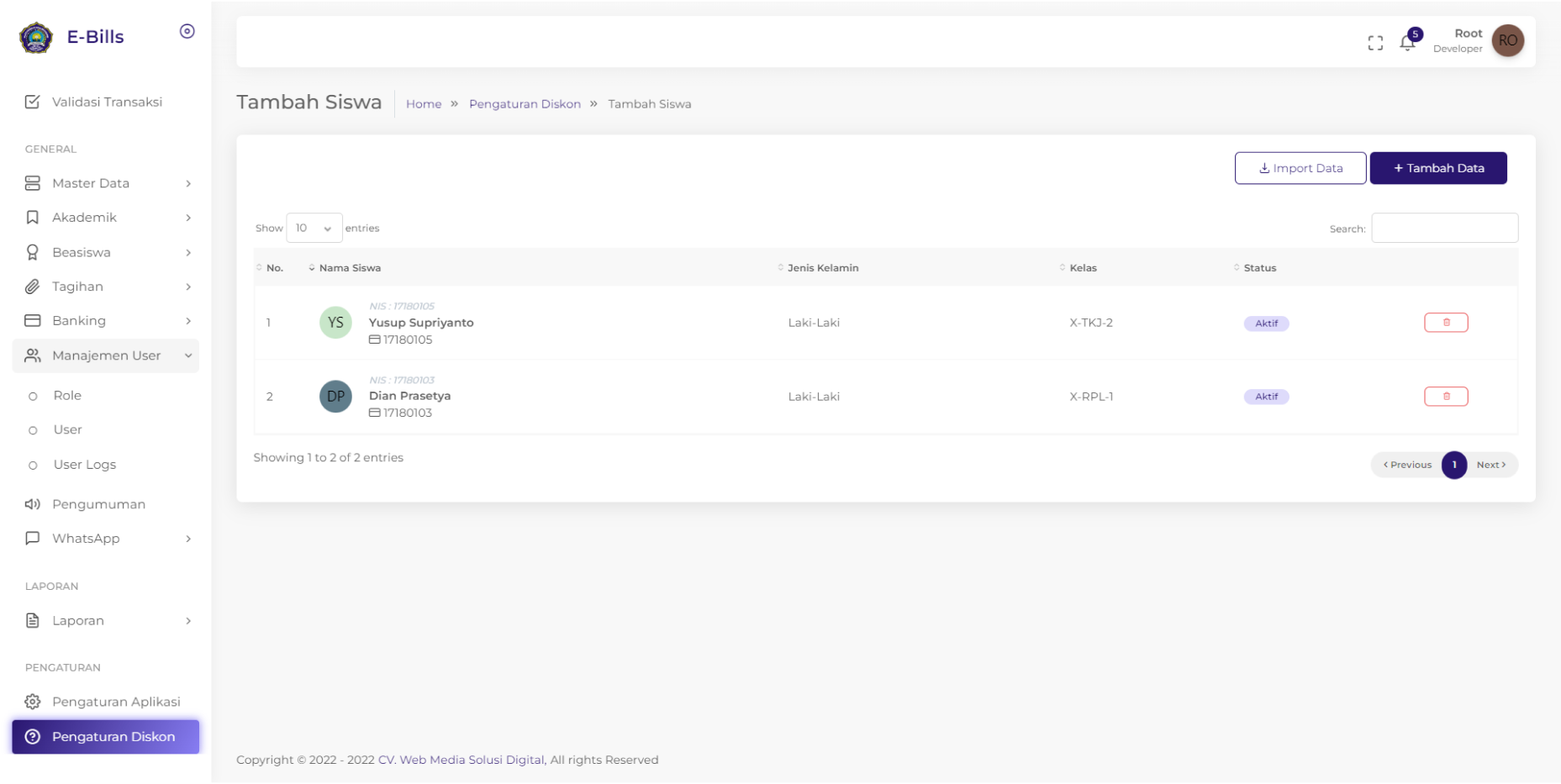Viewport: 1561px width, 784px height.
Task: Click the Search input field
Action: 1444,229
